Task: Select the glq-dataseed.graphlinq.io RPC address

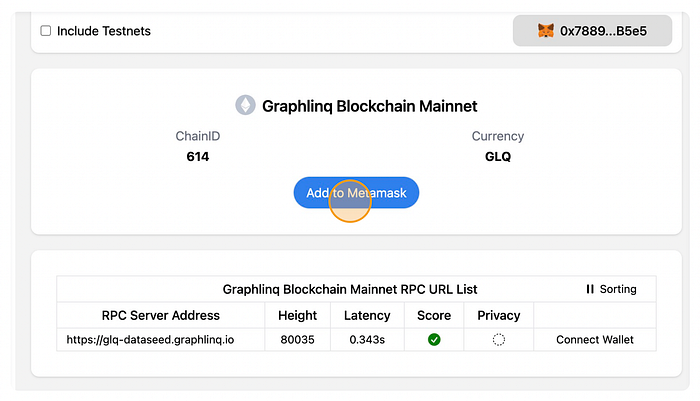Action: [x=150, y=340]
